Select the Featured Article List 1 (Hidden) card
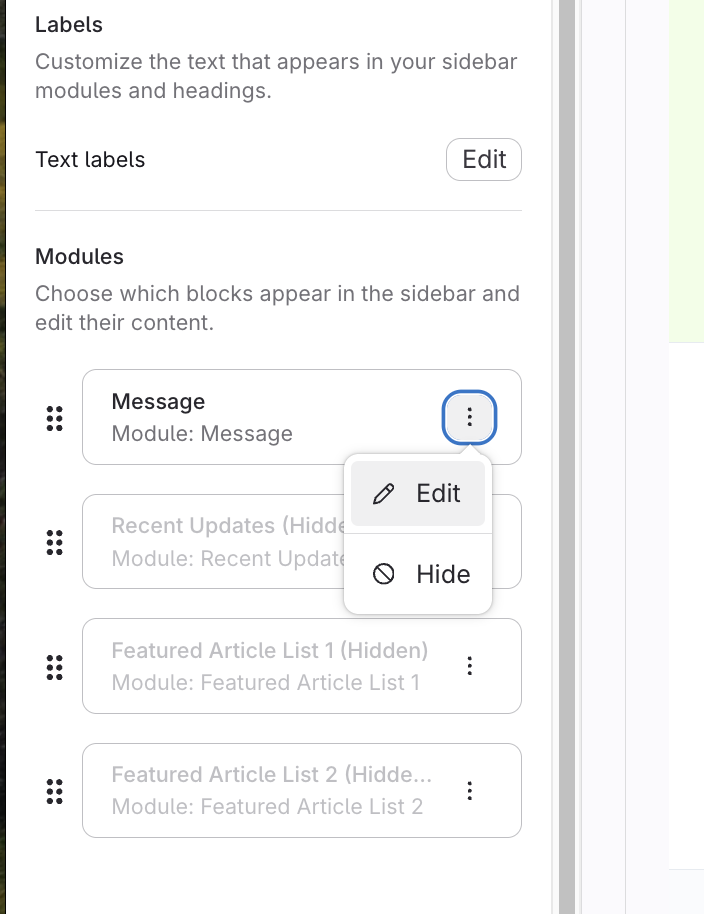 pyautogui.click(x=270, y=666)
